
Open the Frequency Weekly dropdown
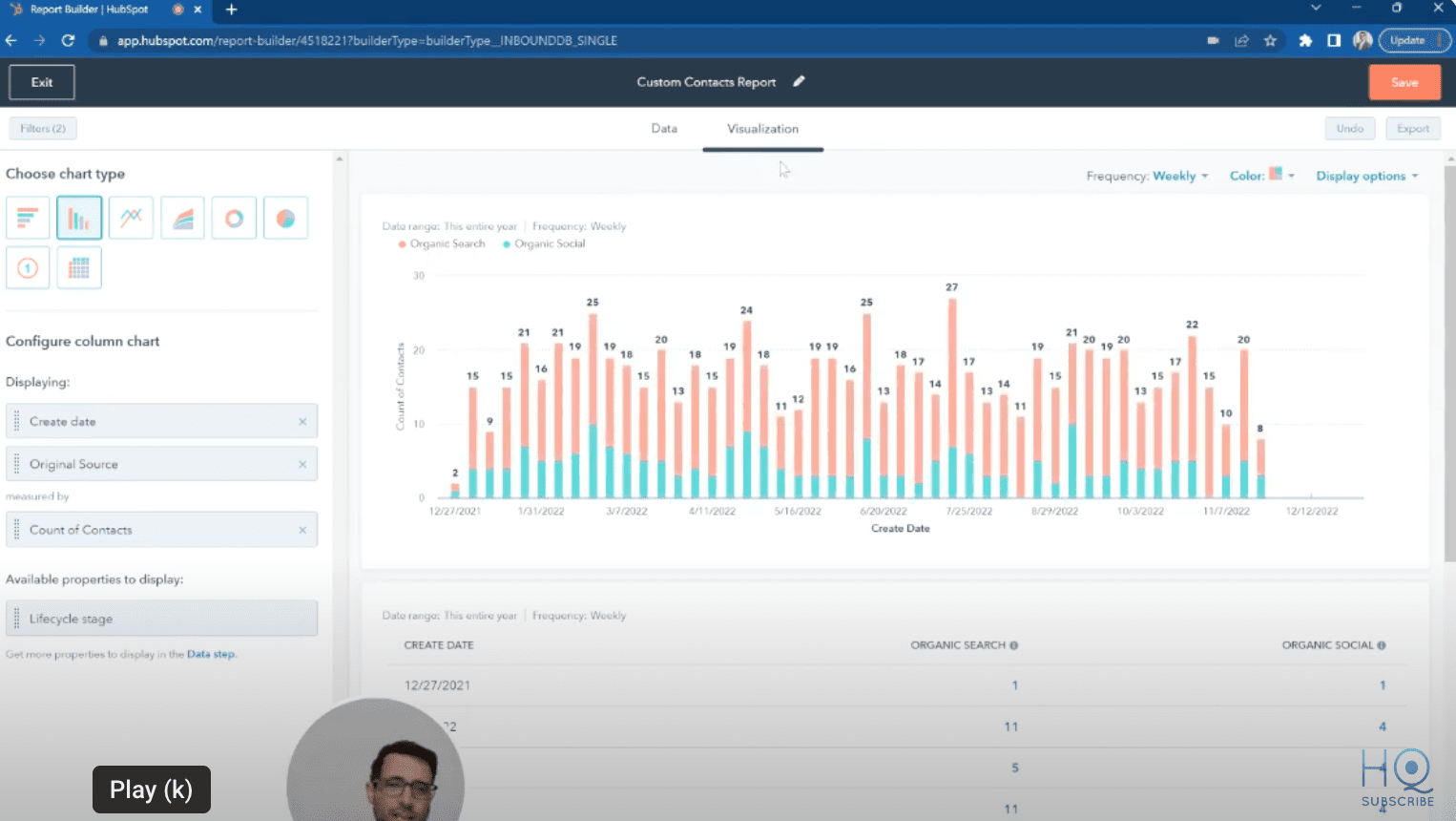point(1177,176)
